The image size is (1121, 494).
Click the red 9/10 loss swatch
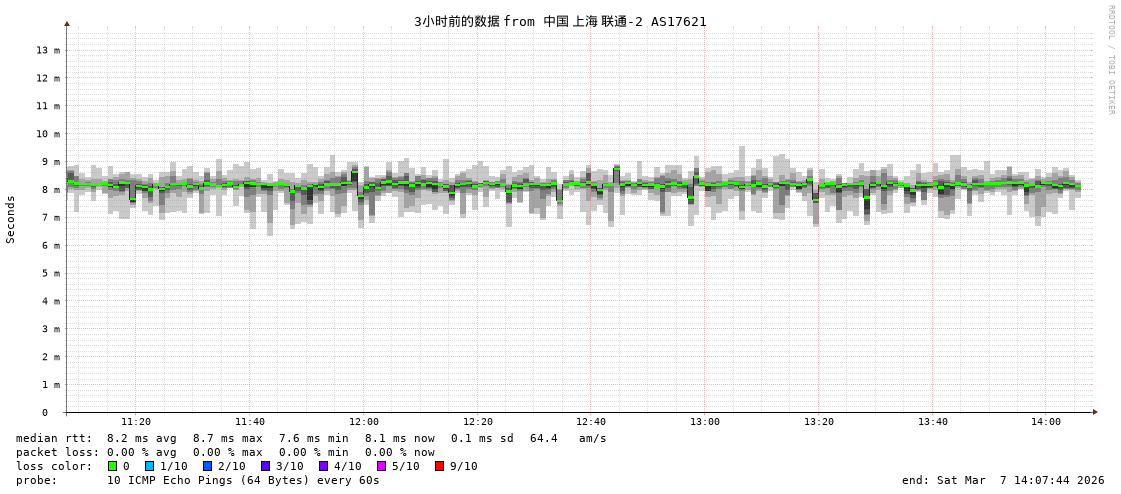[439, 466]
